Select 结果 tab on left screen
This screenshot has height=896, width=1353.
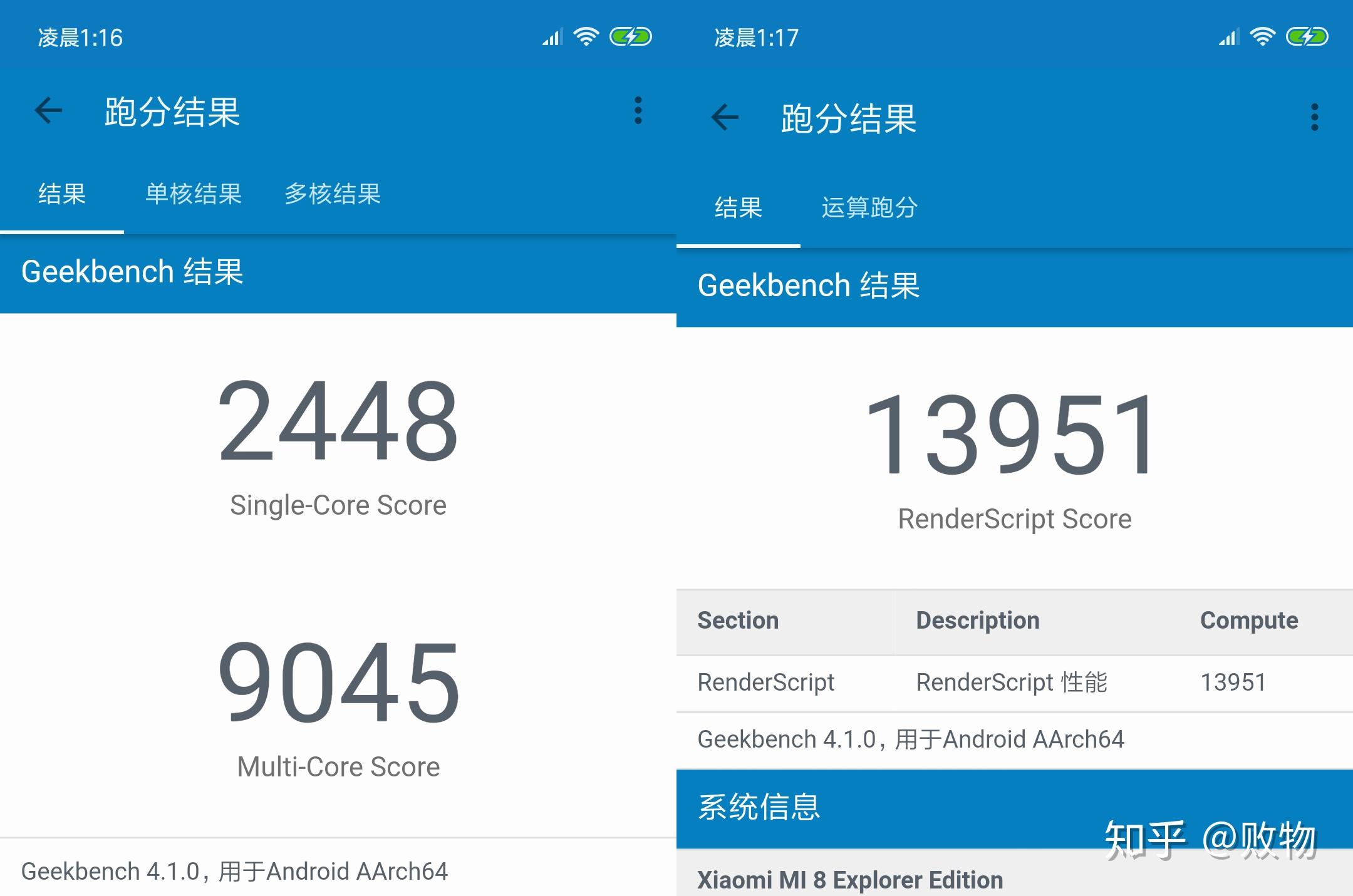coord(62,194)
